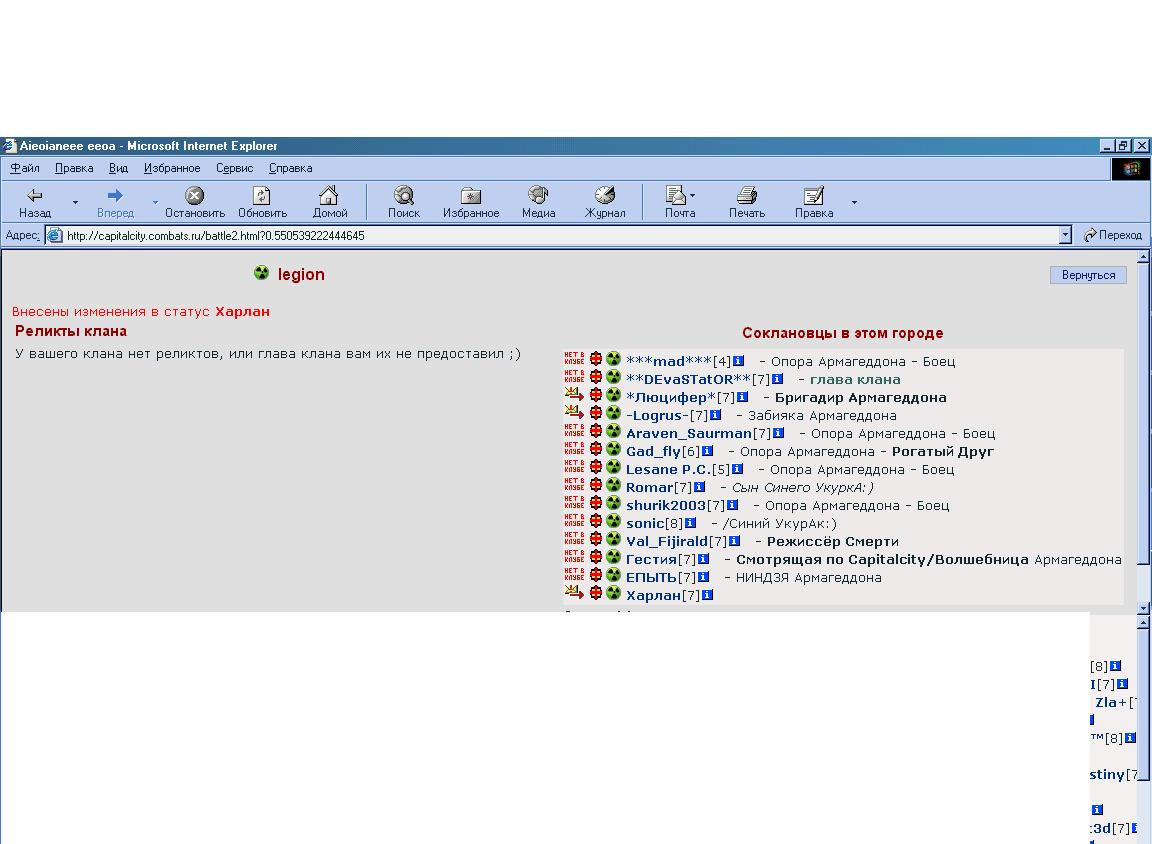View info icon for Araven_Saurman[7]
Image resolution: width=1152 pixels, height=844 pixels.
pyautogui.click(x=779, y=433)
